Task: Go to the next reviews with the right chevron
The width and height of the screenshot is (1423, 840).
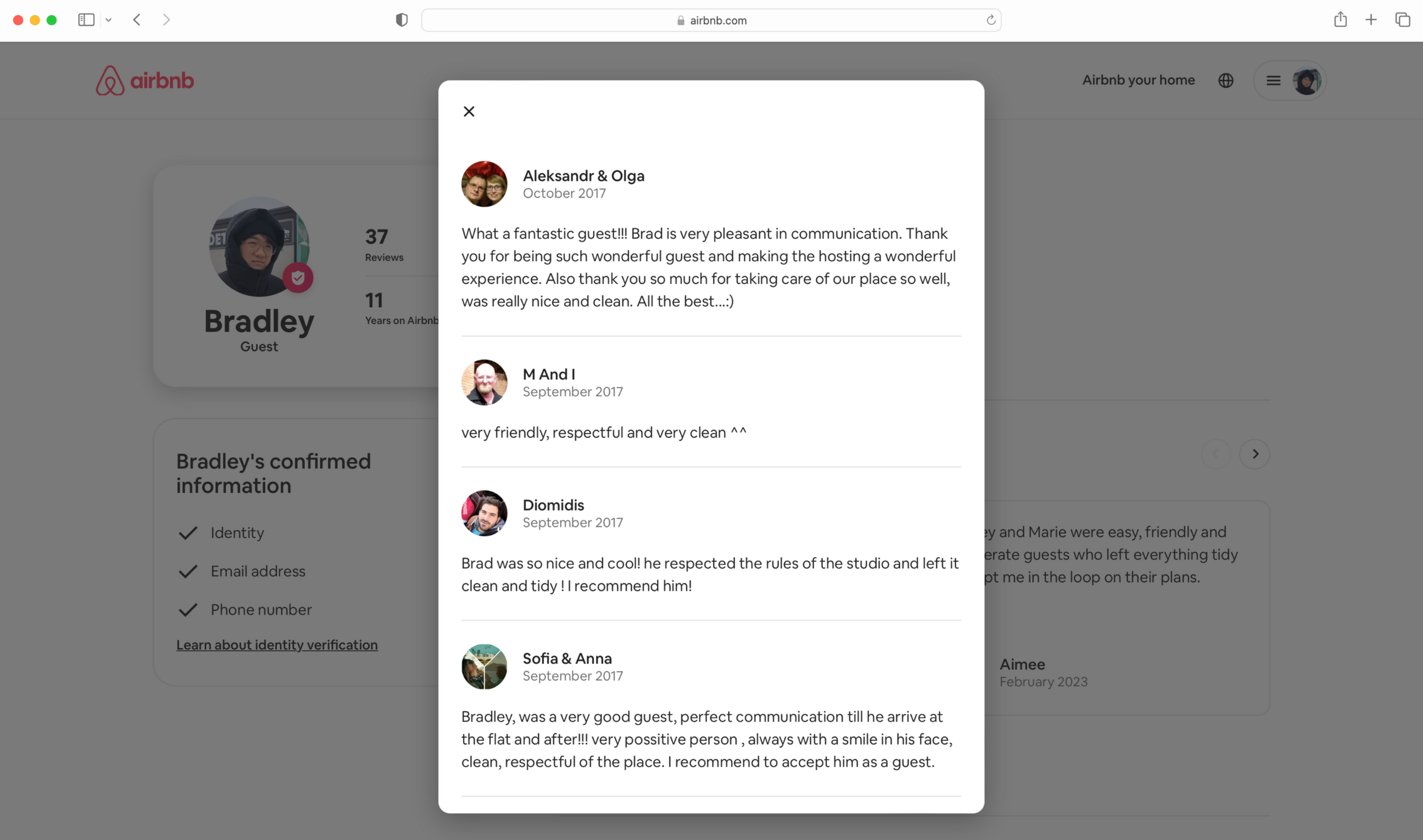Action: (x=1255, y=453)
